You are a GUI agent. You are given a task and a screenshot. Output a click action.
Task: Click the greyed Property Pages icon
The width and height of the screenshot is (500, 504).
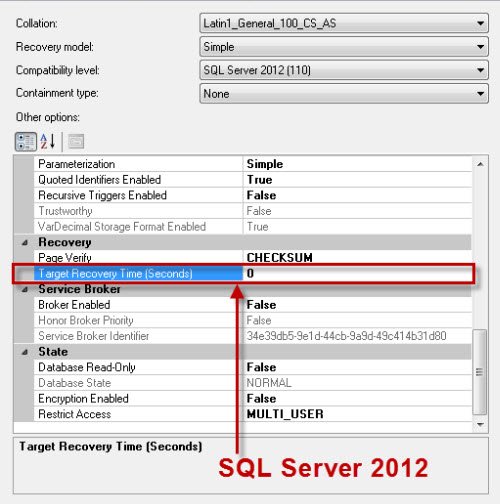(x=76, y=141)
